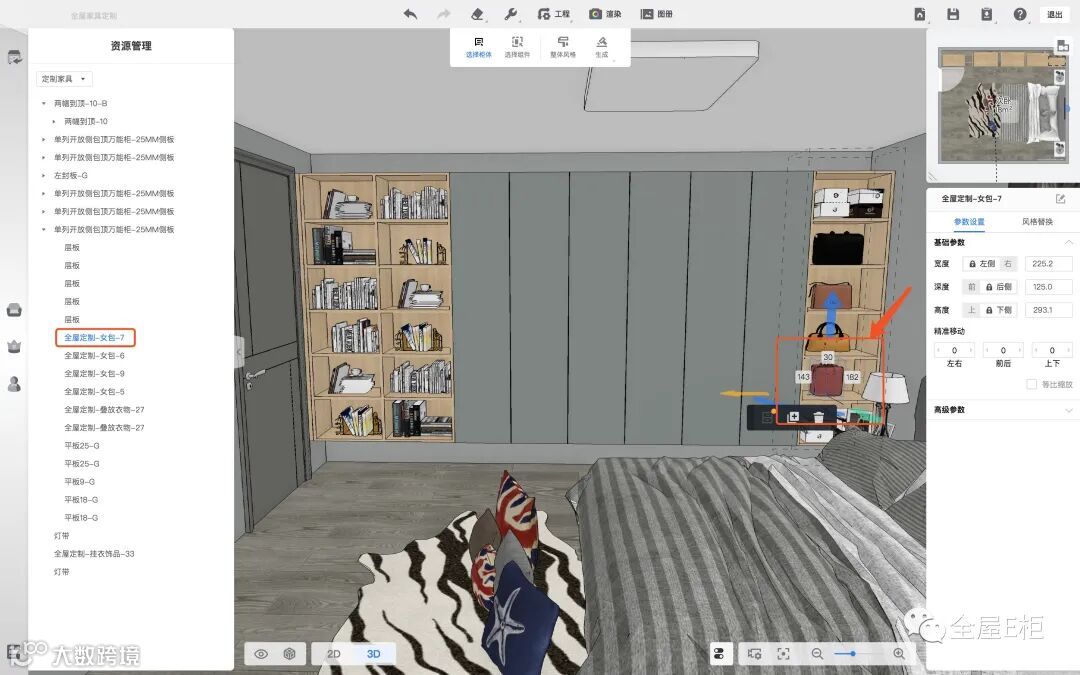The height and width of the screenshot is (675, 1080).
Task: Delete the selected bag with trash icon
Action: (818, 417)
